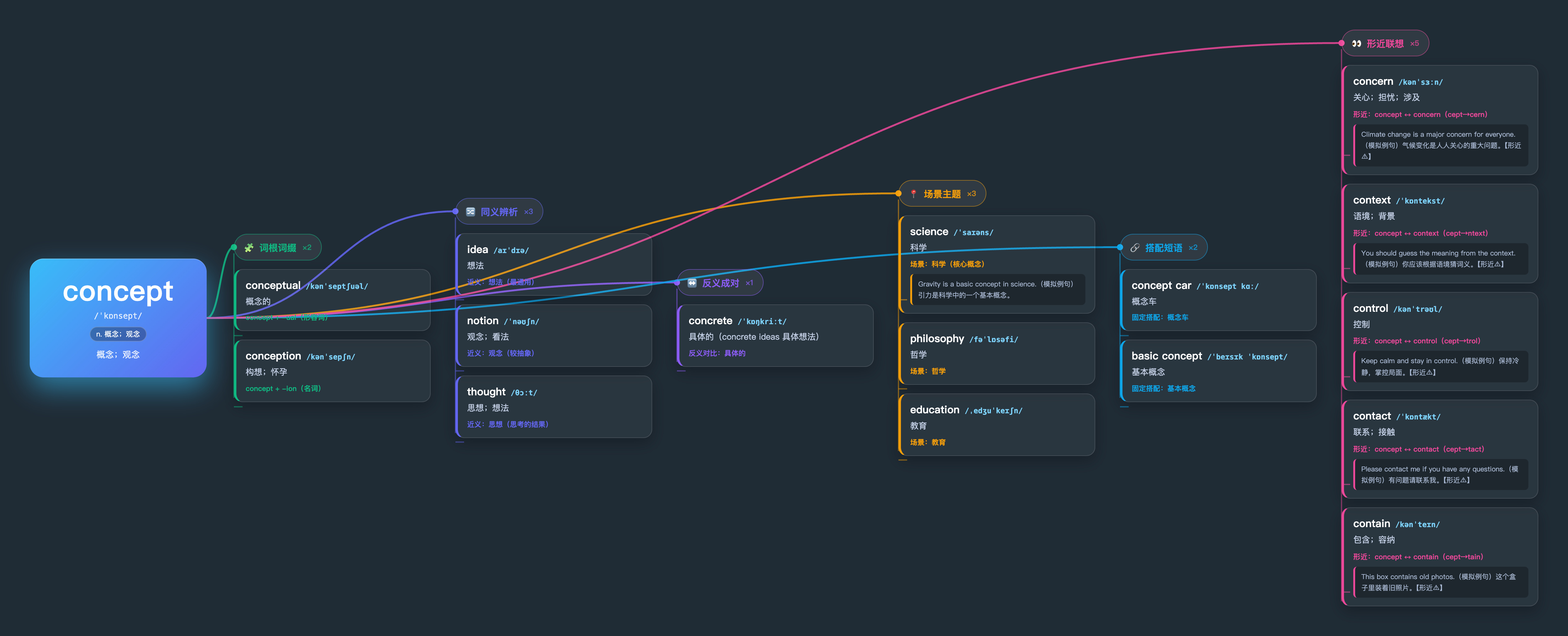Select the idea synonym card
1568x636 pixels.
pos(554,265)
